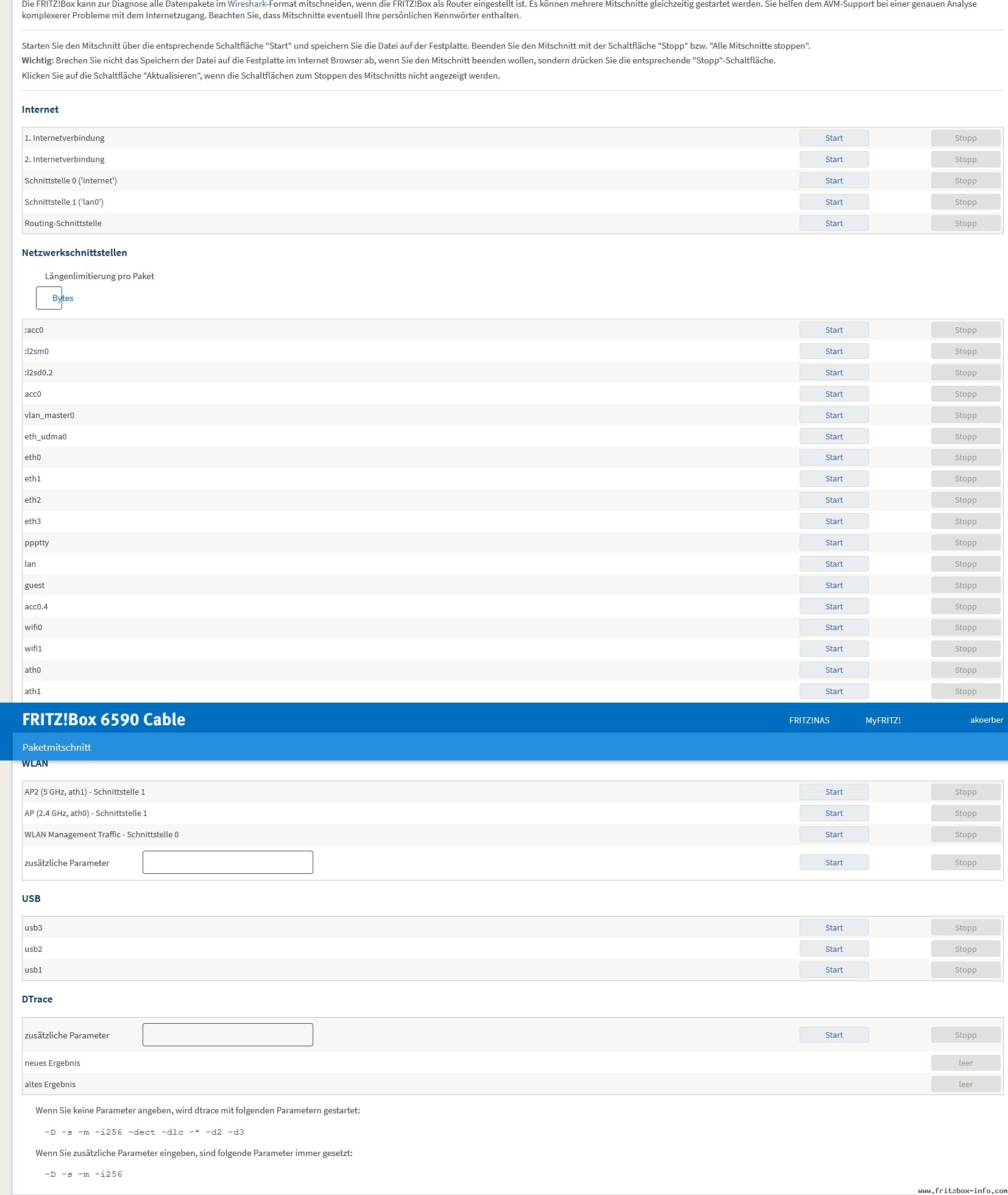Start capture on ath0
1008x1195 pixels.
(x=834, y=670)
